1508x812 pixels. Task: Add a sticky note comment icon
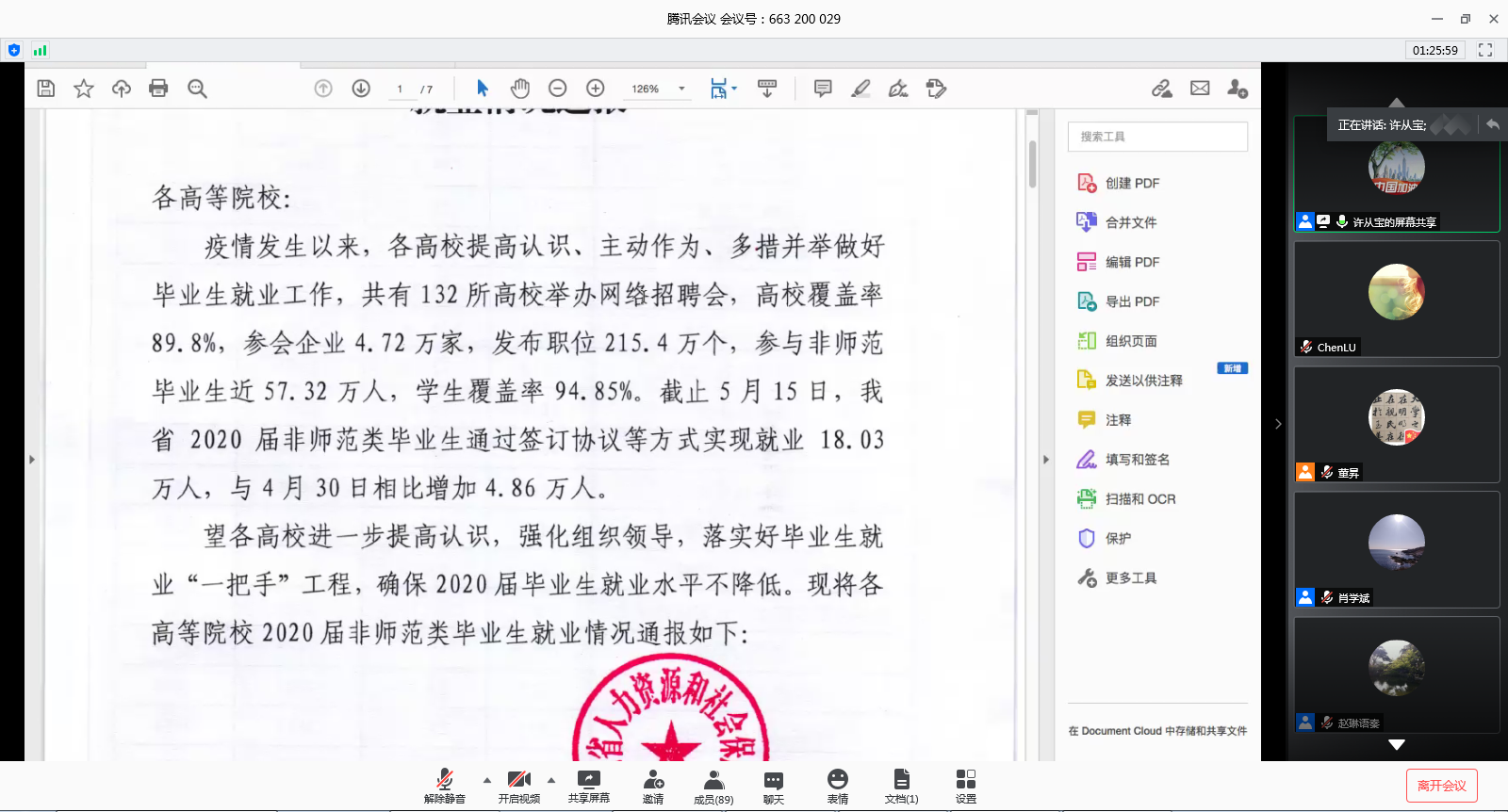(x=823, y=89)
